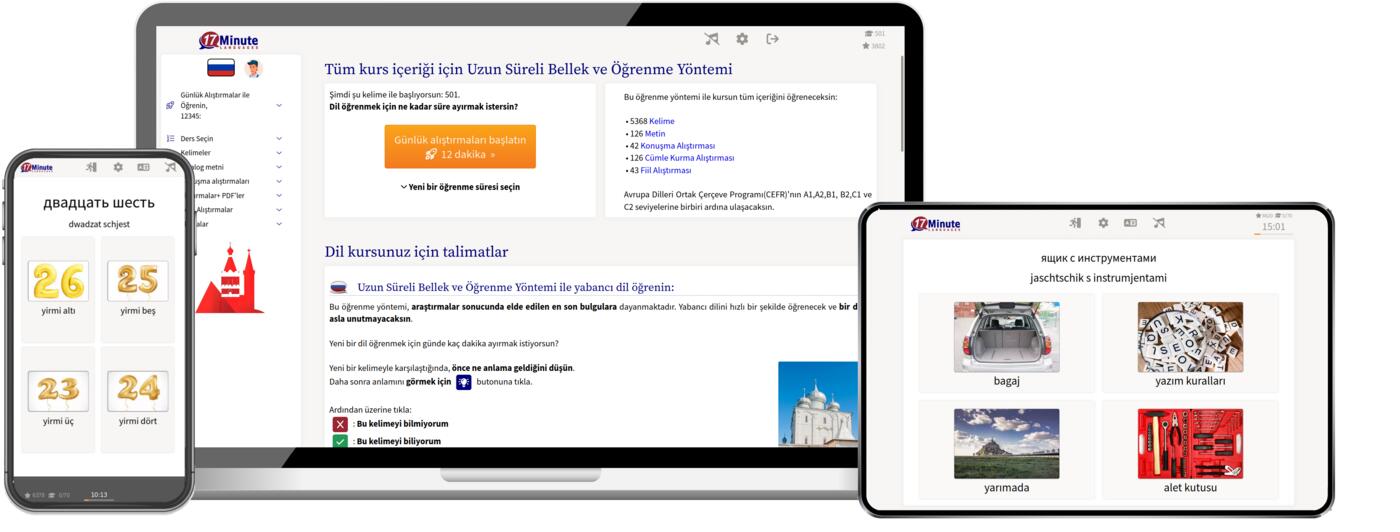Open settings gear on phone header
Screen dimensions: 1400x532
point(118,167)
